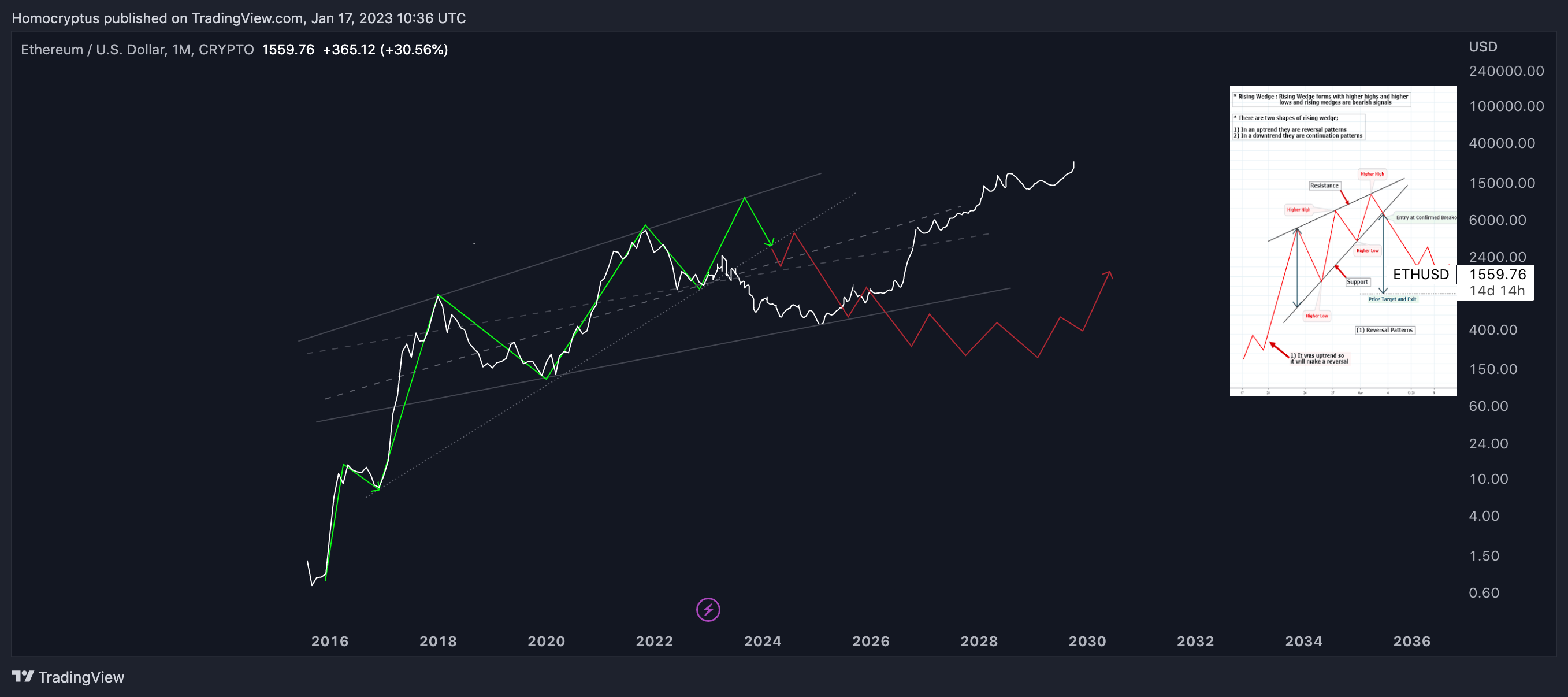This screenshot has height=697, width=1568.
Task: Click the purple lightning bolt event icon
Action: [x=708, y=609]
